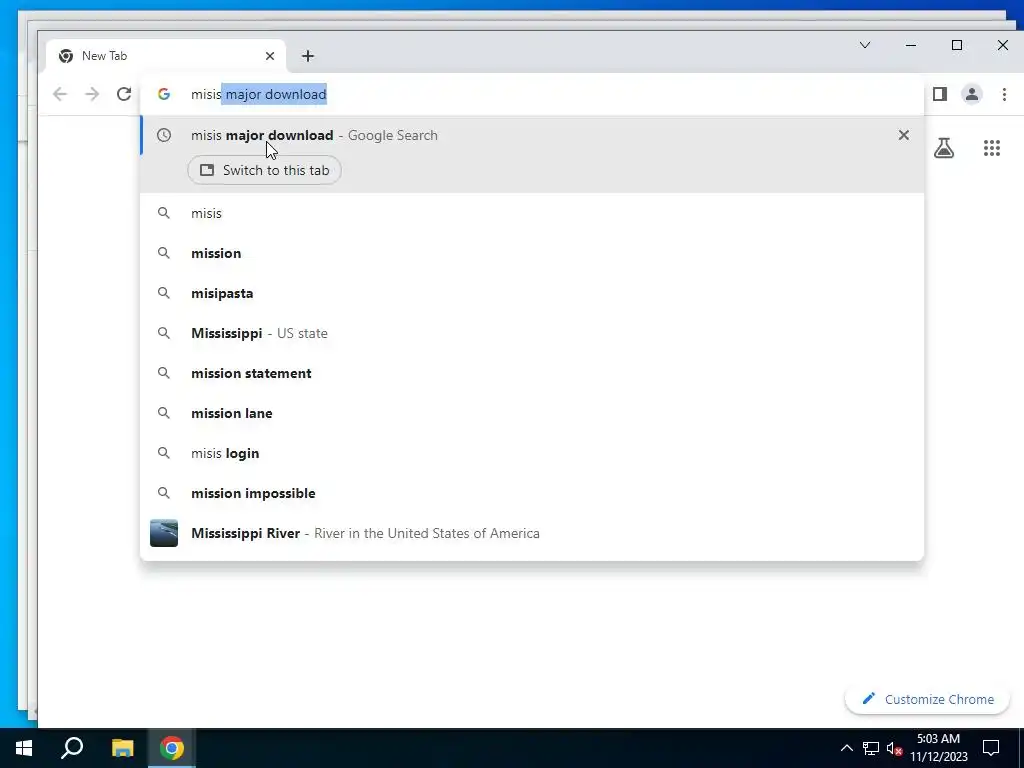1024x768 pixels.
Task: Show hidden system tray icons
Action: click(x=846, y=748)
